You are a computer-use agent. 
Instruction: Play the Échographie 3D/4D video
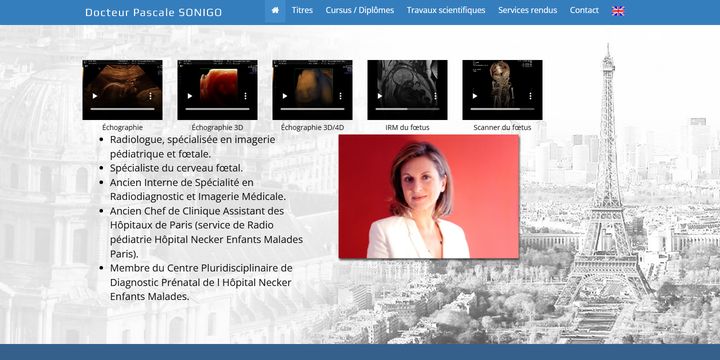tap(285, 96)
